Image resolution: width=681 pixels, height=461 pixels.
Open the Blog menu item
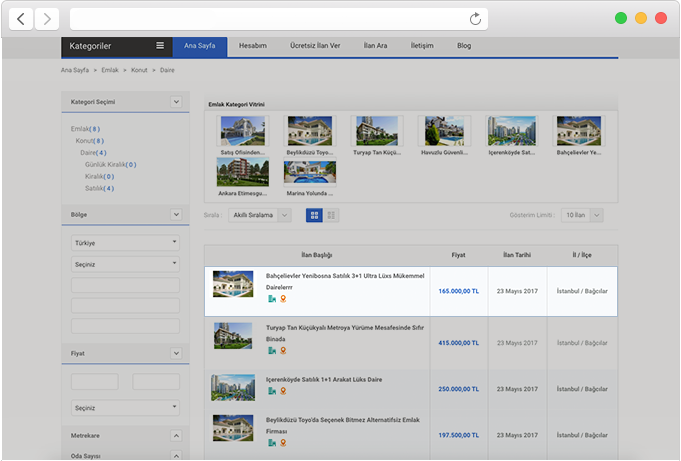(464, 46)
